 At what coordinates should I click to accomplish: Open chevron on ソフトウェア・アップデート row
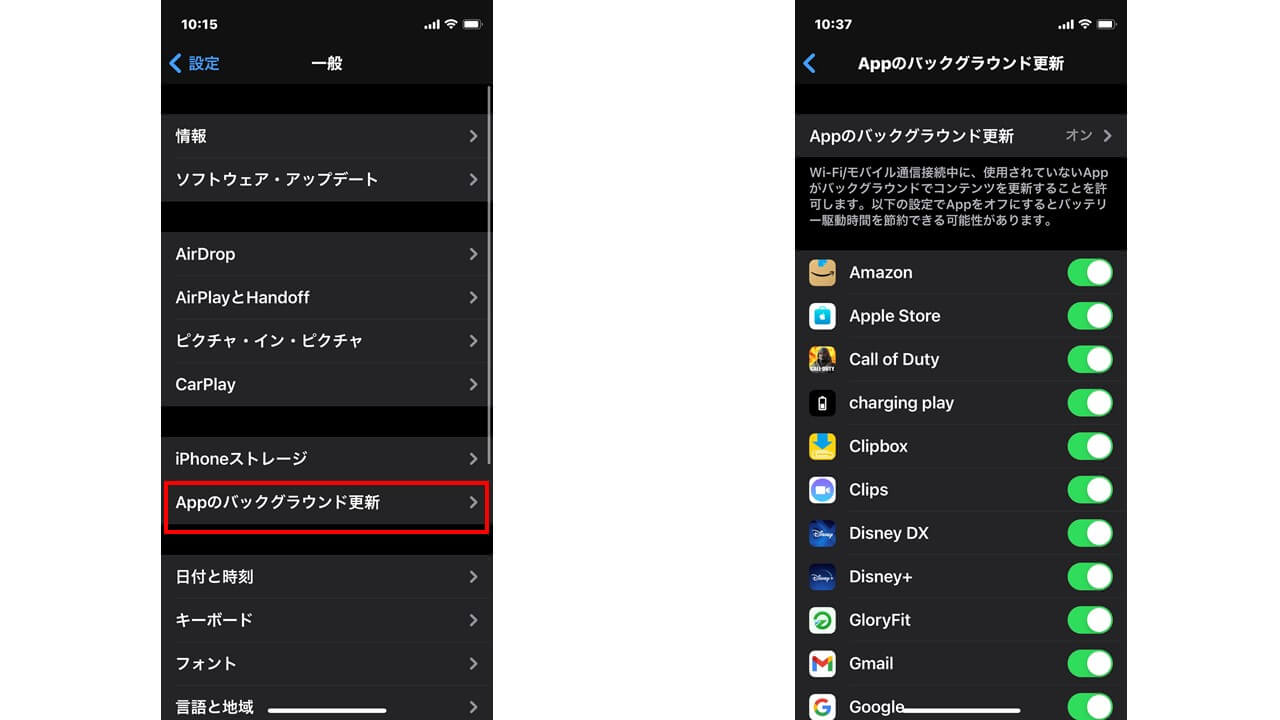pos(473,180)
